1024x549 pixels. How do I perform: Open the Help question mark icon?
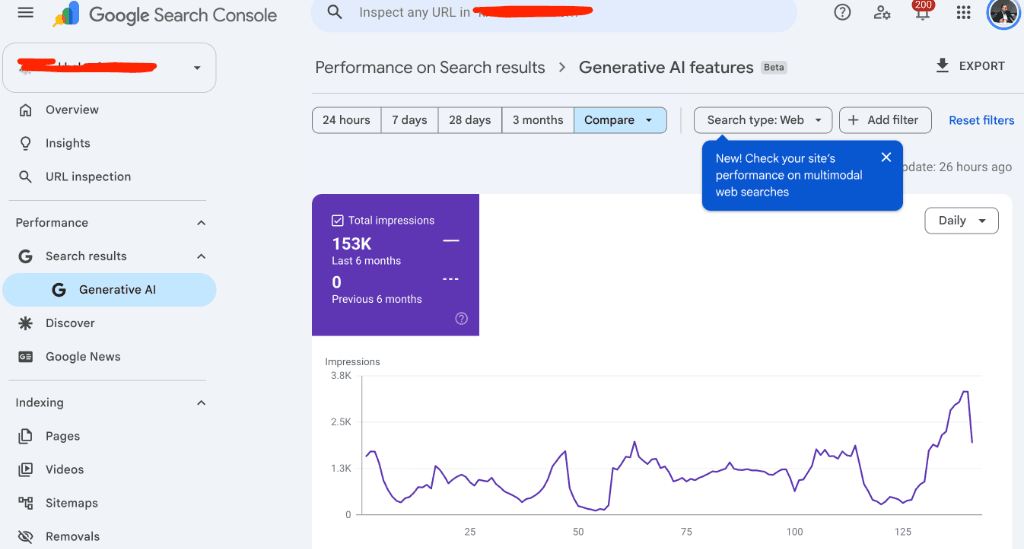coord(842,12)
